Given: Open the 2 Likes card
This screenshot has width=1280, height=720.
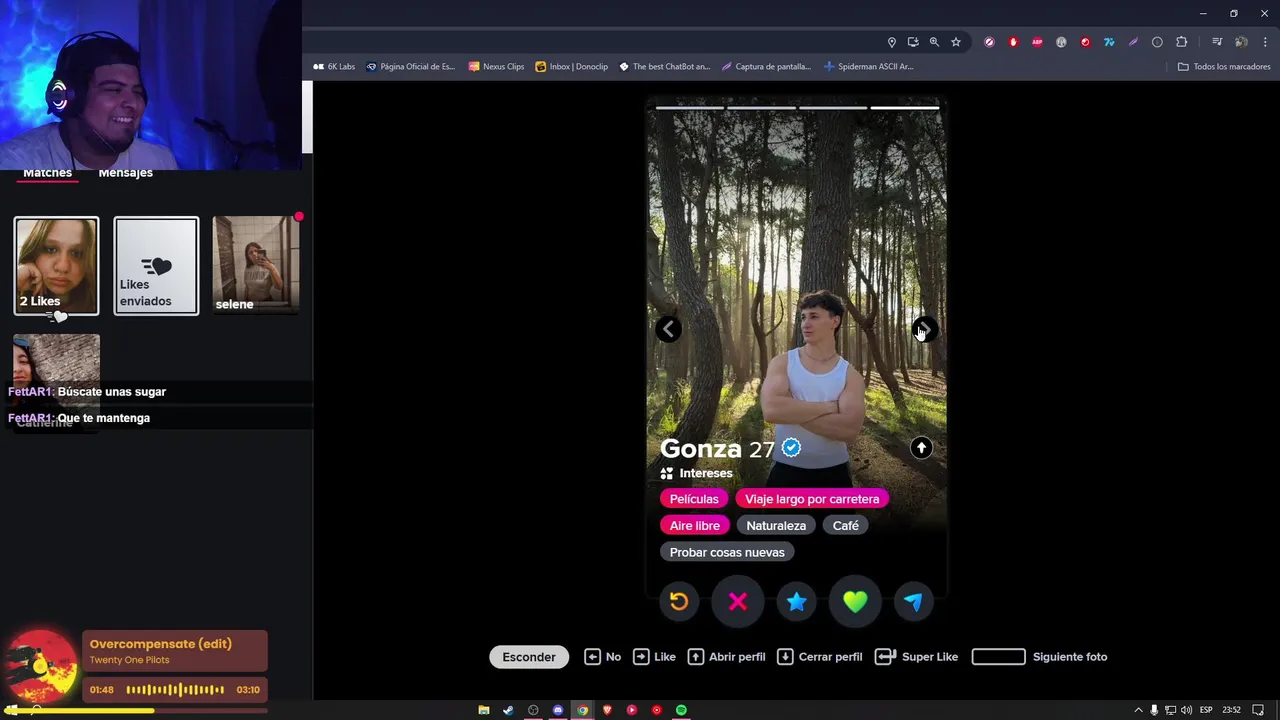Looking at the screenshot, I should [57, 266].
